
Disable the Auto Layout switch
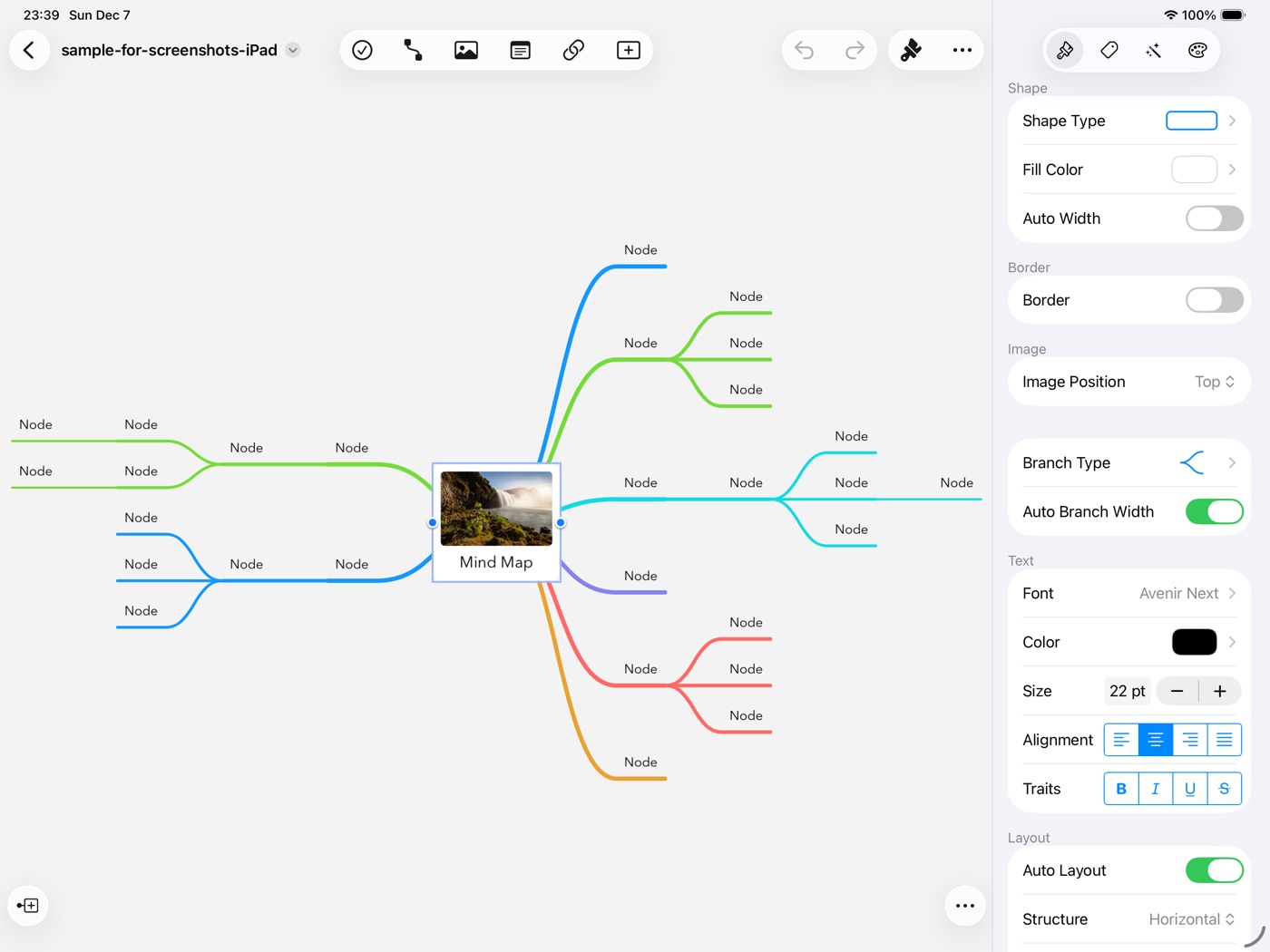click(1214, 870)
